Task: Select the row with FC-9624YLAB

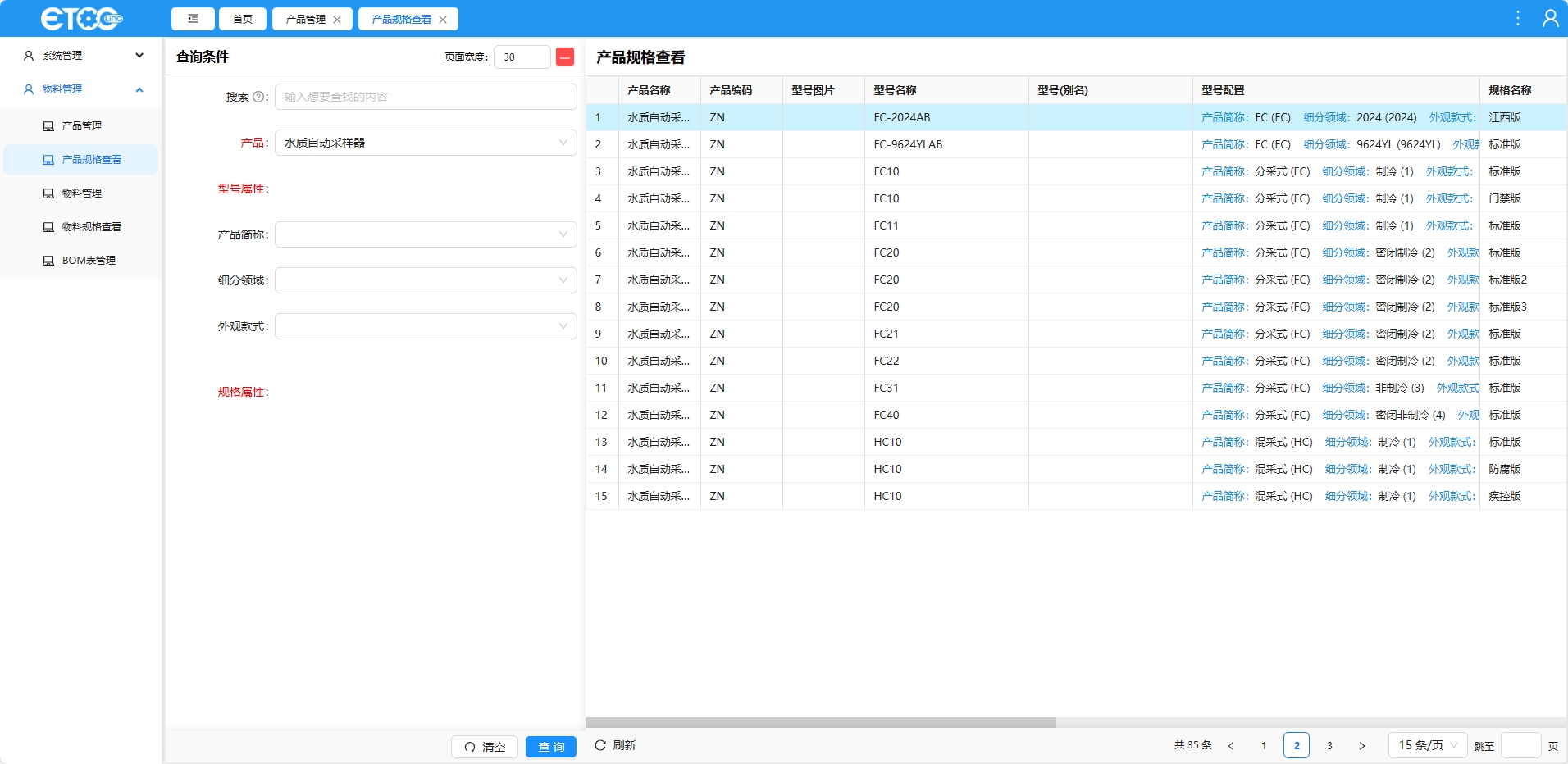Action: click(x=1076, y=144)
